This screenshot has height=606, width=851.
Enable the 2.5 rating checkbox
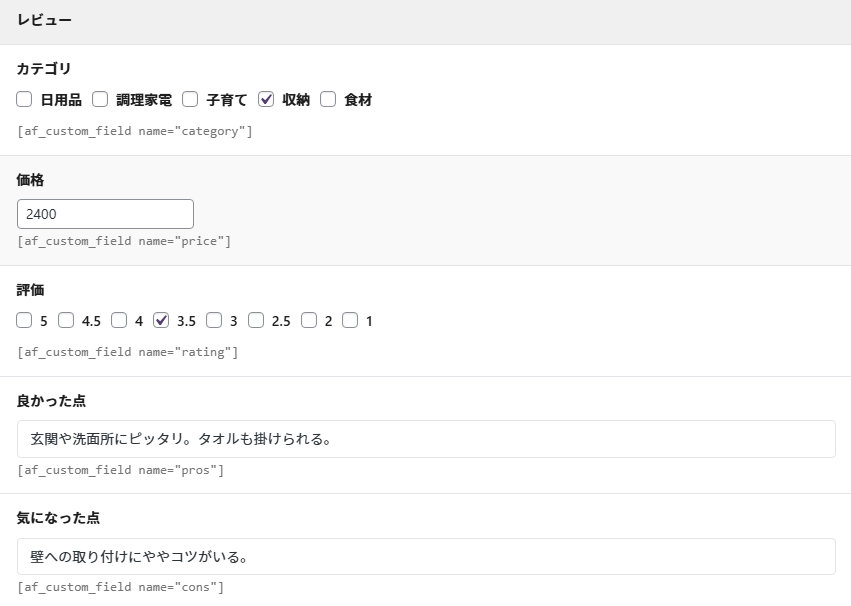pyautogui.click(x=256, y=321)
